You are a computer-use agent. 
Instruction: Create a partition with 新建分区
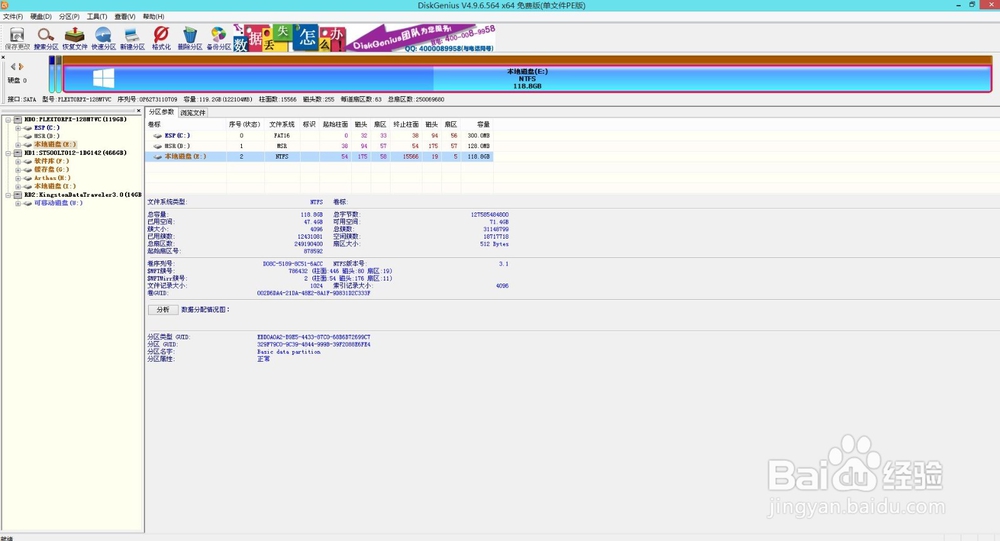[x=132, y=38]
